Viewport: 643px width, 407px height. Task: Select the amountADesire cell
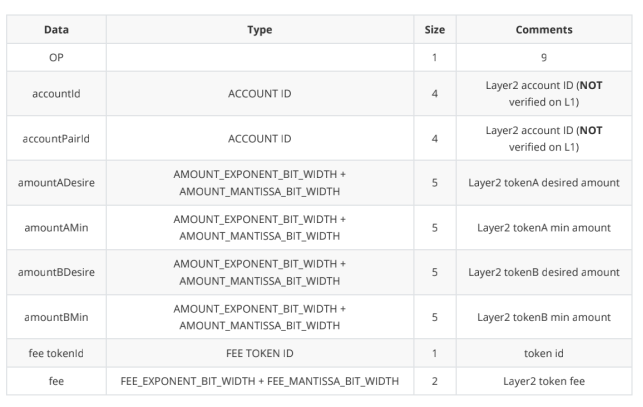pos(56,183)
